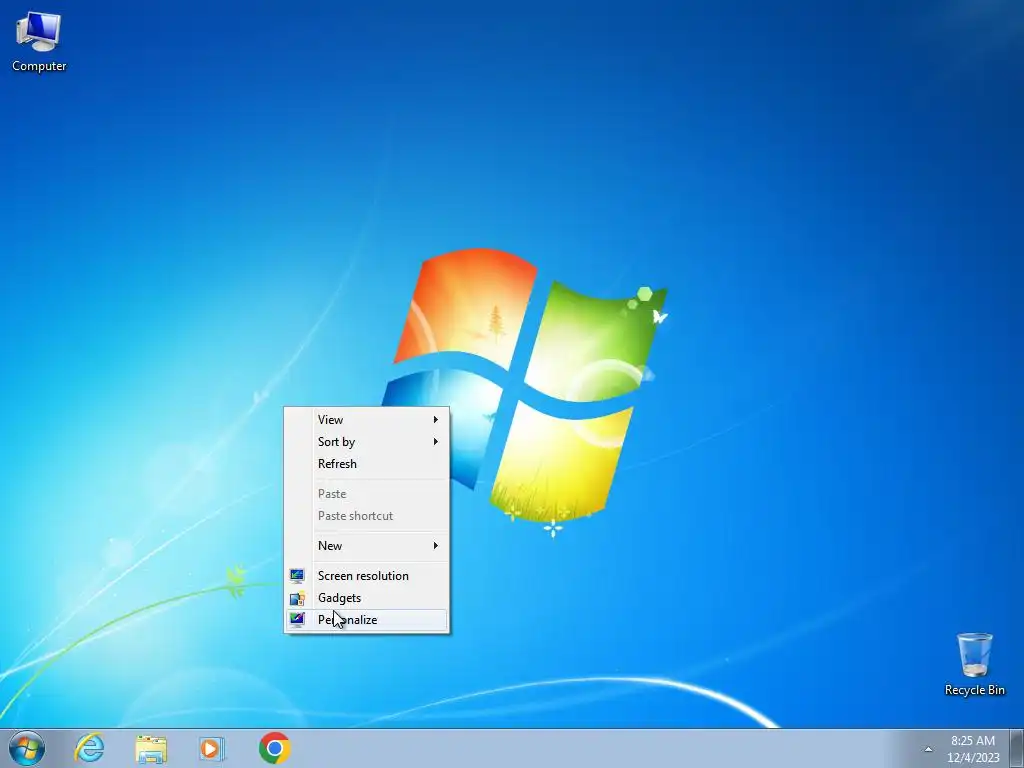The image size is (1024, 768).
Task: Expand the Sort by submenu
Action: [366, 442]
